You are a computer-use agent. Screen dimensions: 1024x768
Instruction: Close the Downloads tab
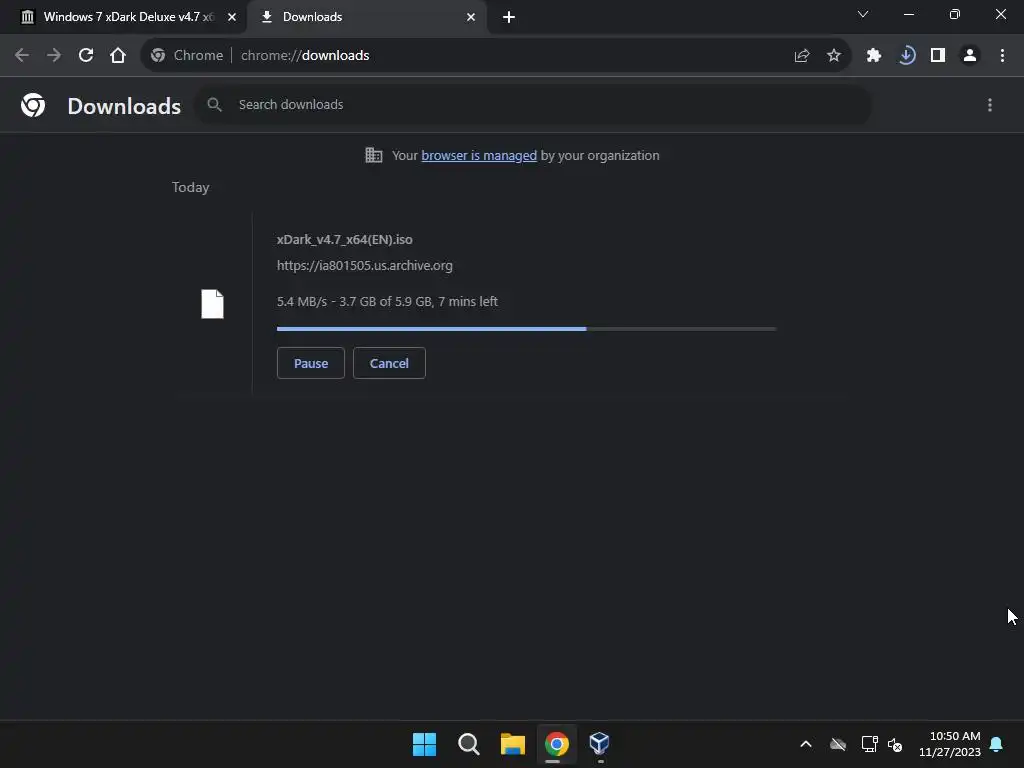coord(471,17)
